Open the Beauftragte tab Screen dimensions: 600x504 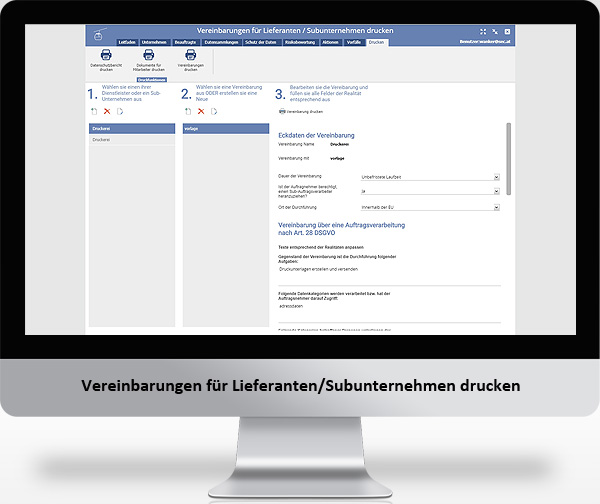coord(186,42)
